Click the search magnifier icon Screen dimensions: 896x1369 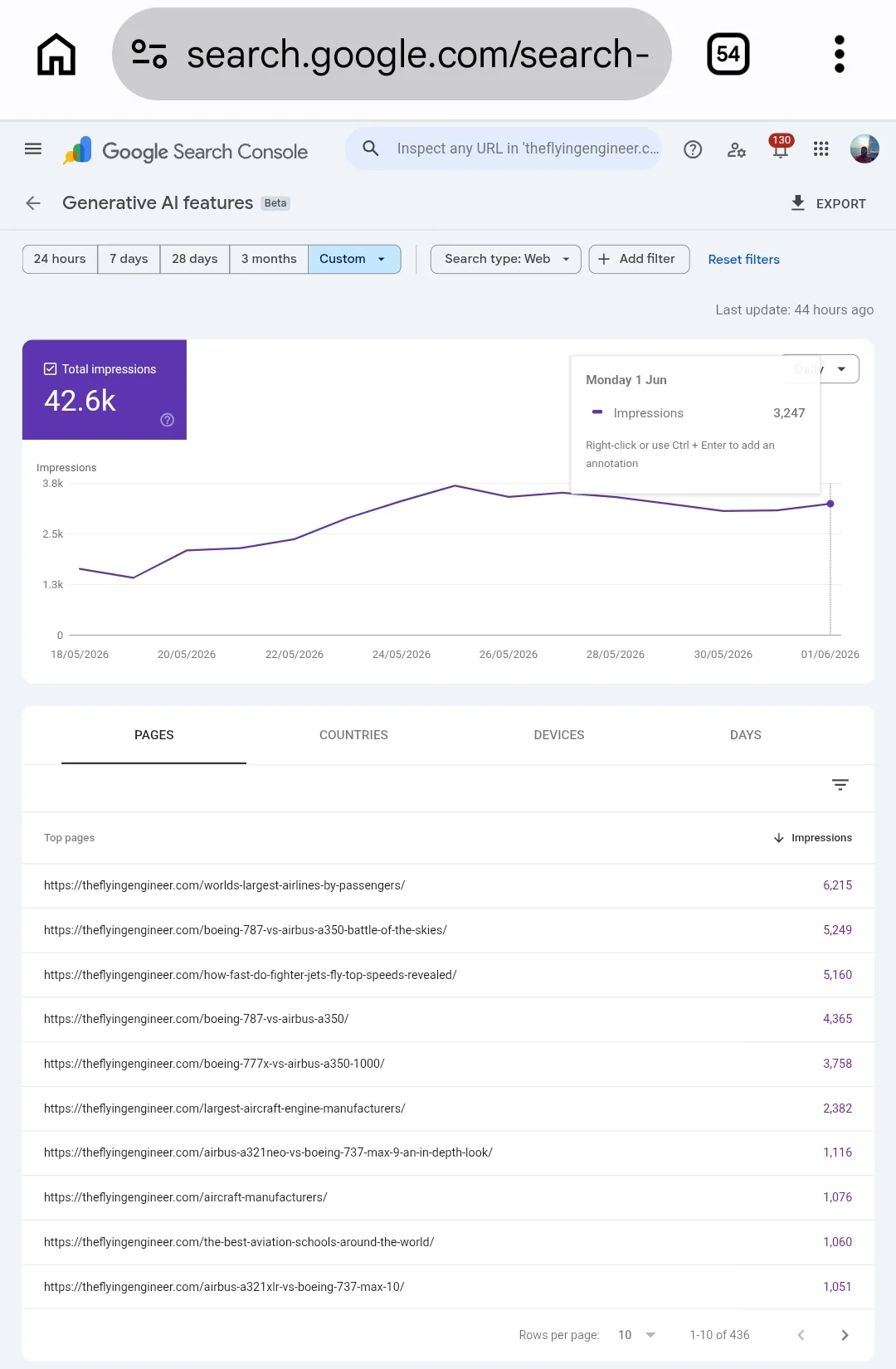tap(371, 149)
